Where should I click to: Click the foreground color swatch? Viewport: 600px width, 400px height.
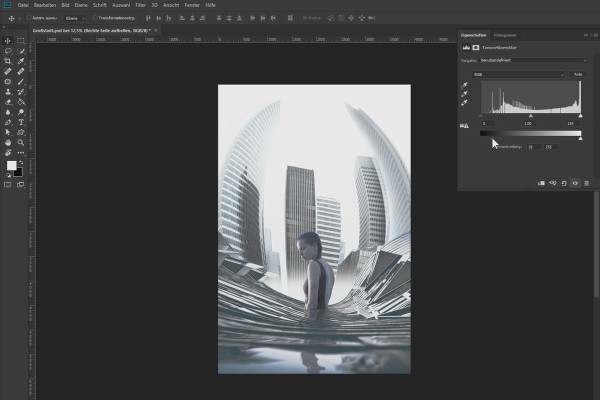pos(11,165)
